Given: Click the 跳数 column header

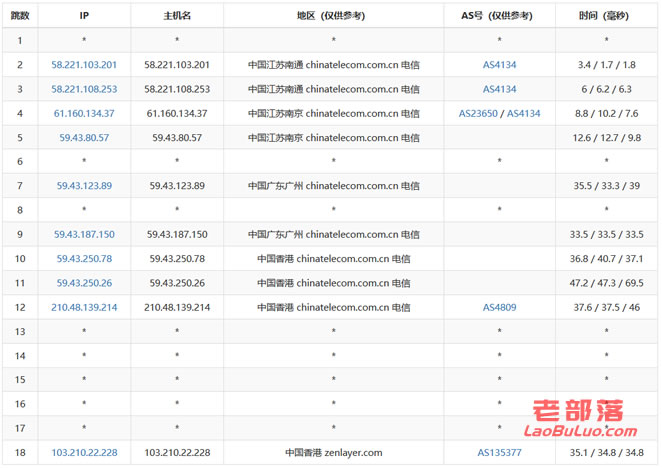Looking at the screenshot, I should (x=20, y=16).
